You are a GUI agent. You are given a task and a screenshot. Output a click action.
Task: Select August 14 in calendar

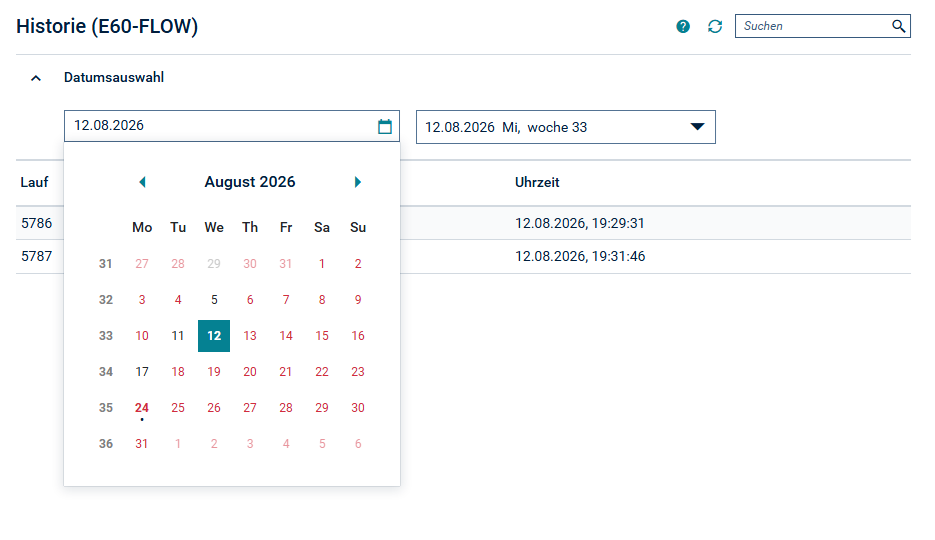[286, 336]
